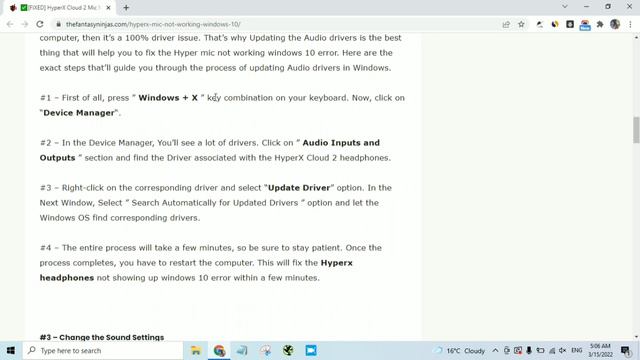
Task: Open the 5:06 AM clock and date
Action: coord(600,351)
